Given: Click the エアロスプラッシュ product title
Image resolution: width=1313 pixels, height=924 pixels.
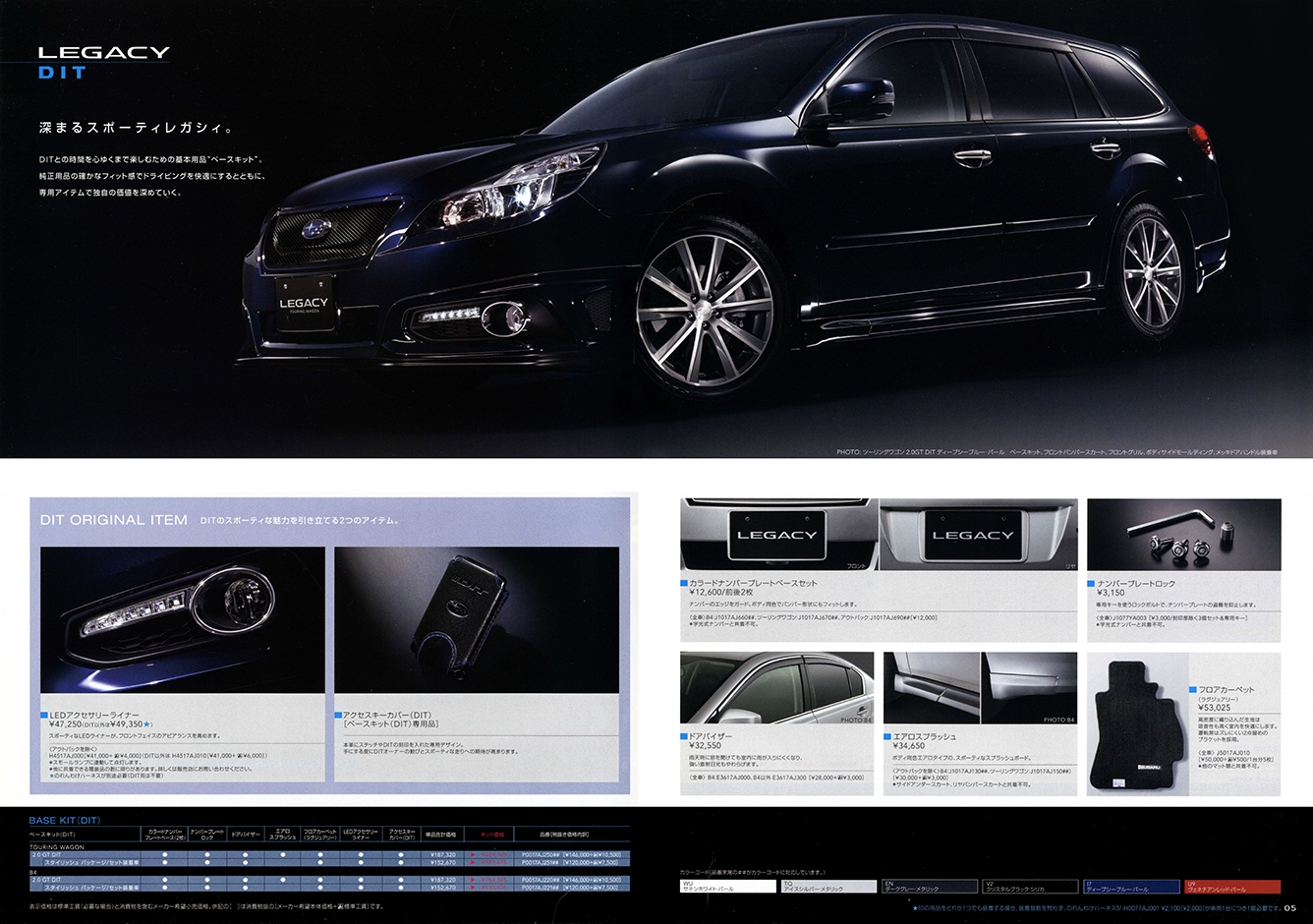Looking at the screenshot, I should pyautogui.click(x=925, y=736).
